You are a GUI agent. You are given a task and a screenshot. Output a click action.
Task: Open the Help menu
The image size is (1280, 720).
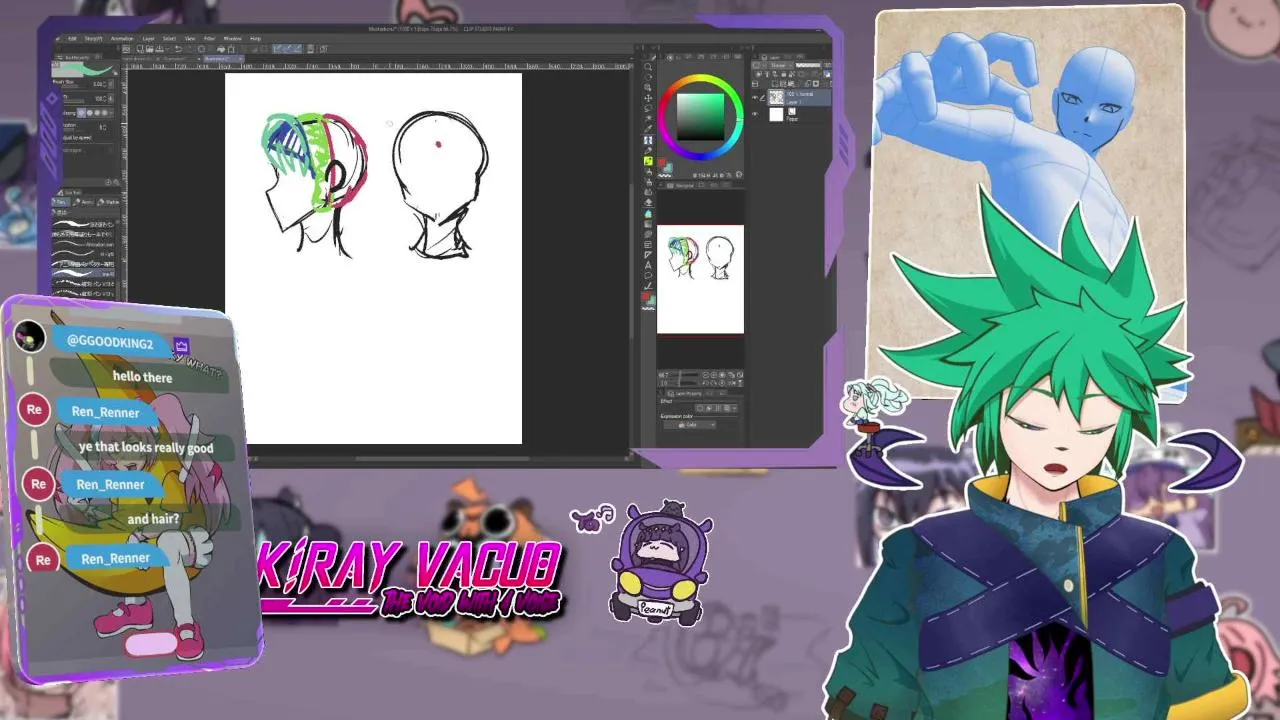coord(255,39)
